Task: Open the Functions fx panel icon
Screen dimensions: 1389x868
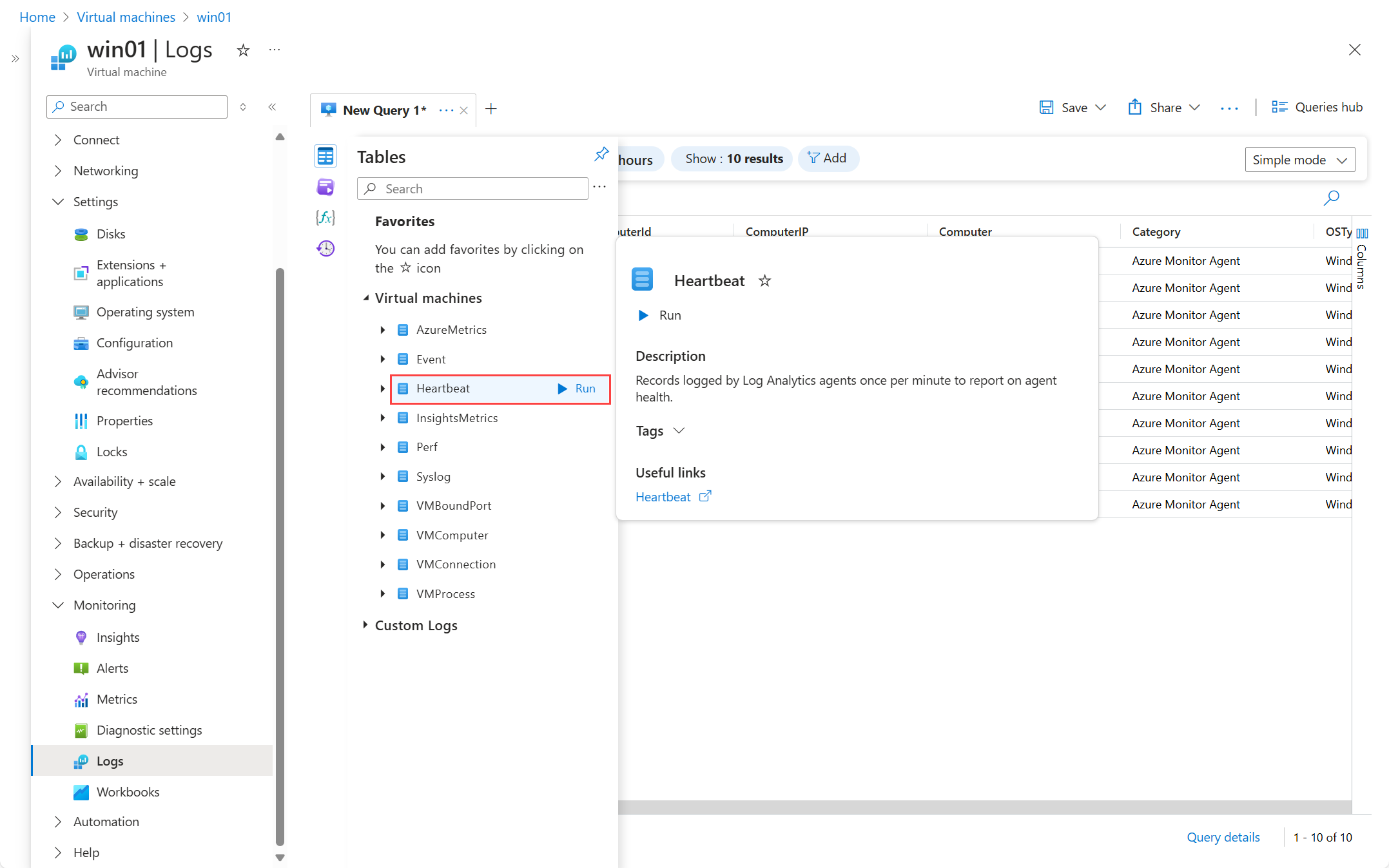Action: click(x=325, y=218)
